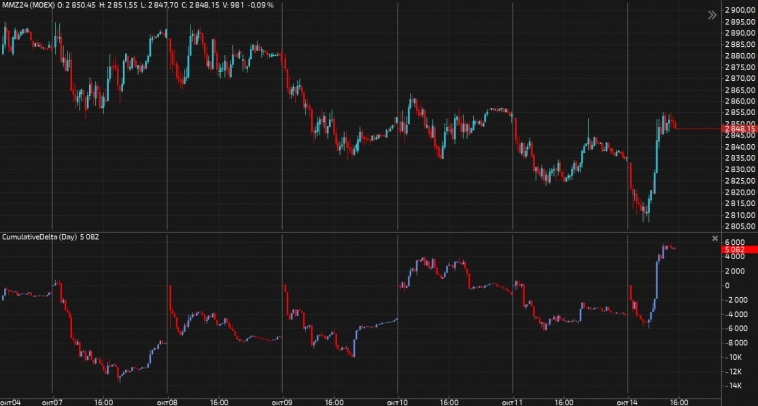Click the red current price tag 2 848,15
The image size is (758, 406).
tap(738, 129)
